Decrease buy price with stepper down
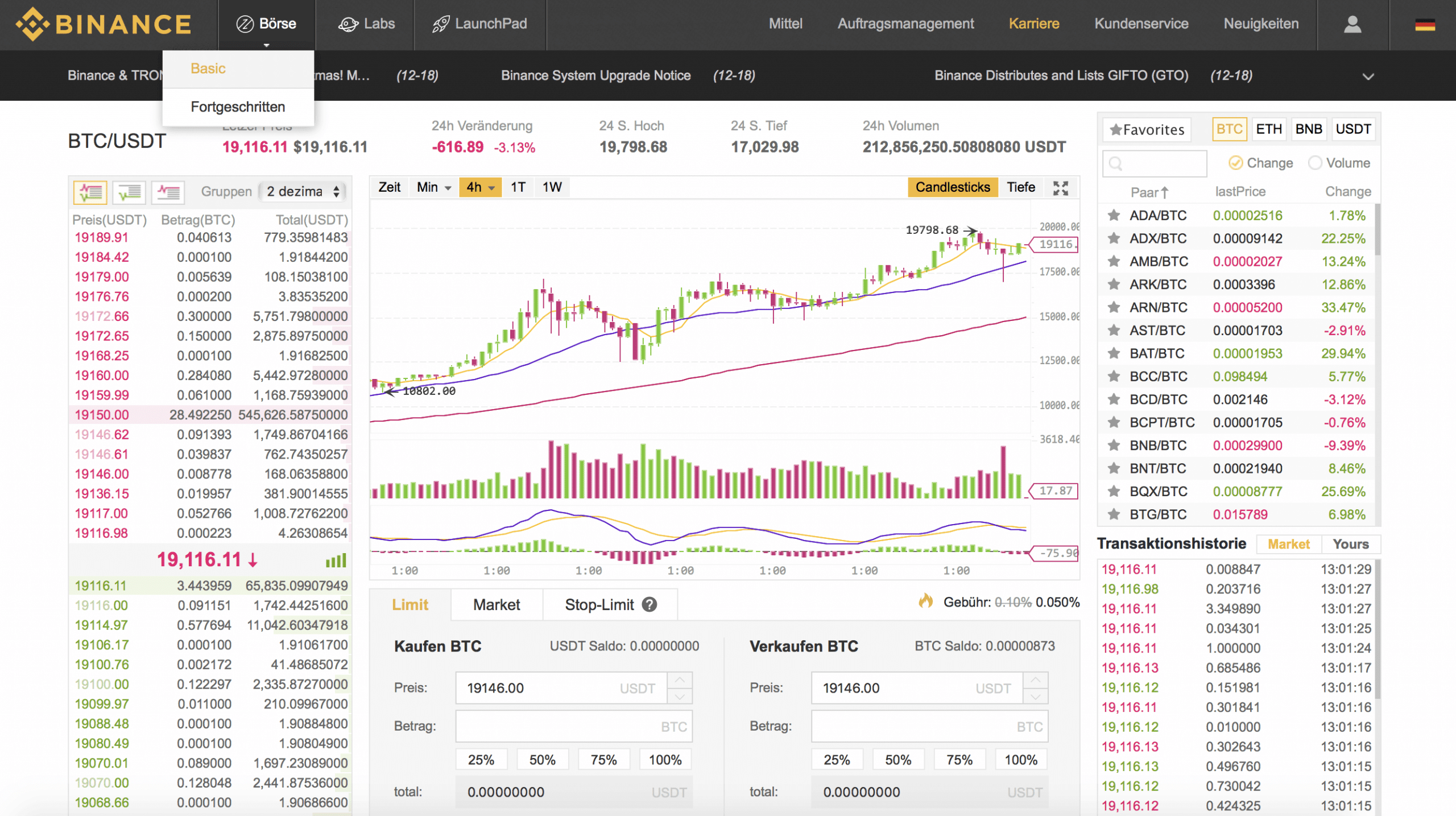1456x816 pixels. coord(680,696)
